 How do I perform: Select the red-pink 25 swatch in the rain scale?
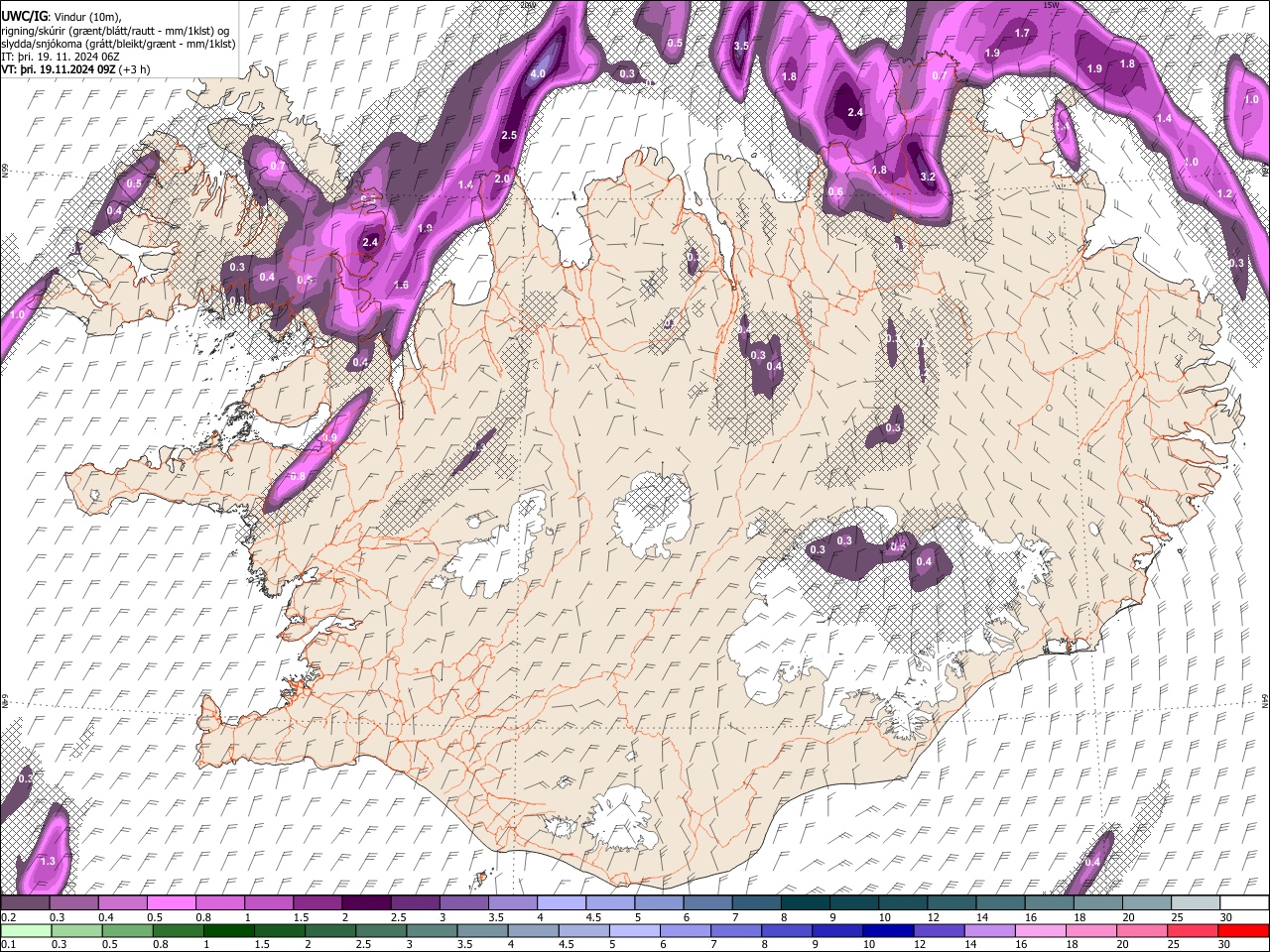[1193, 930]
